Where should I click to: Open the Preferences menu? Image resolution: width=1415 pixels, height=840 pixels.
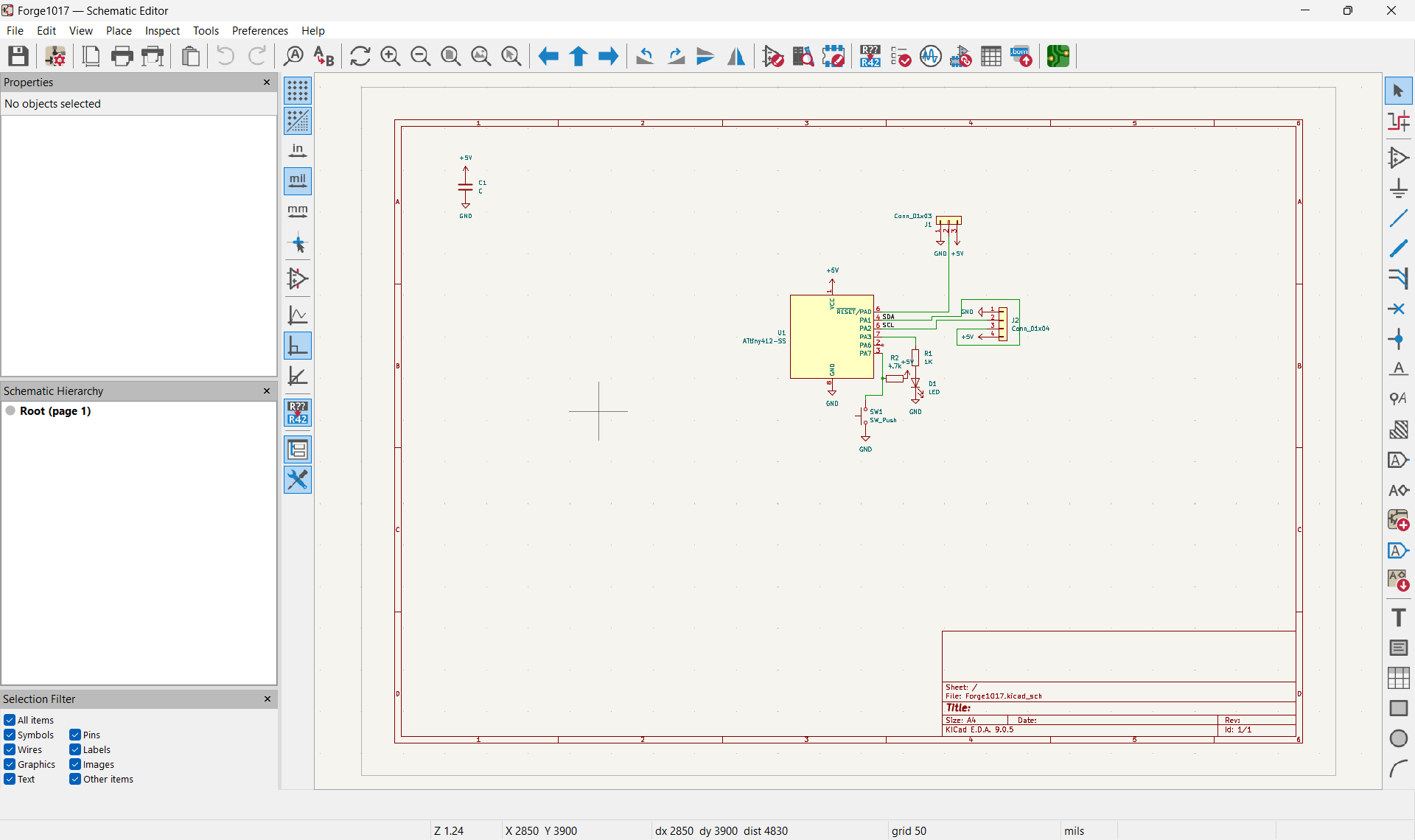[x=259, y=30]
